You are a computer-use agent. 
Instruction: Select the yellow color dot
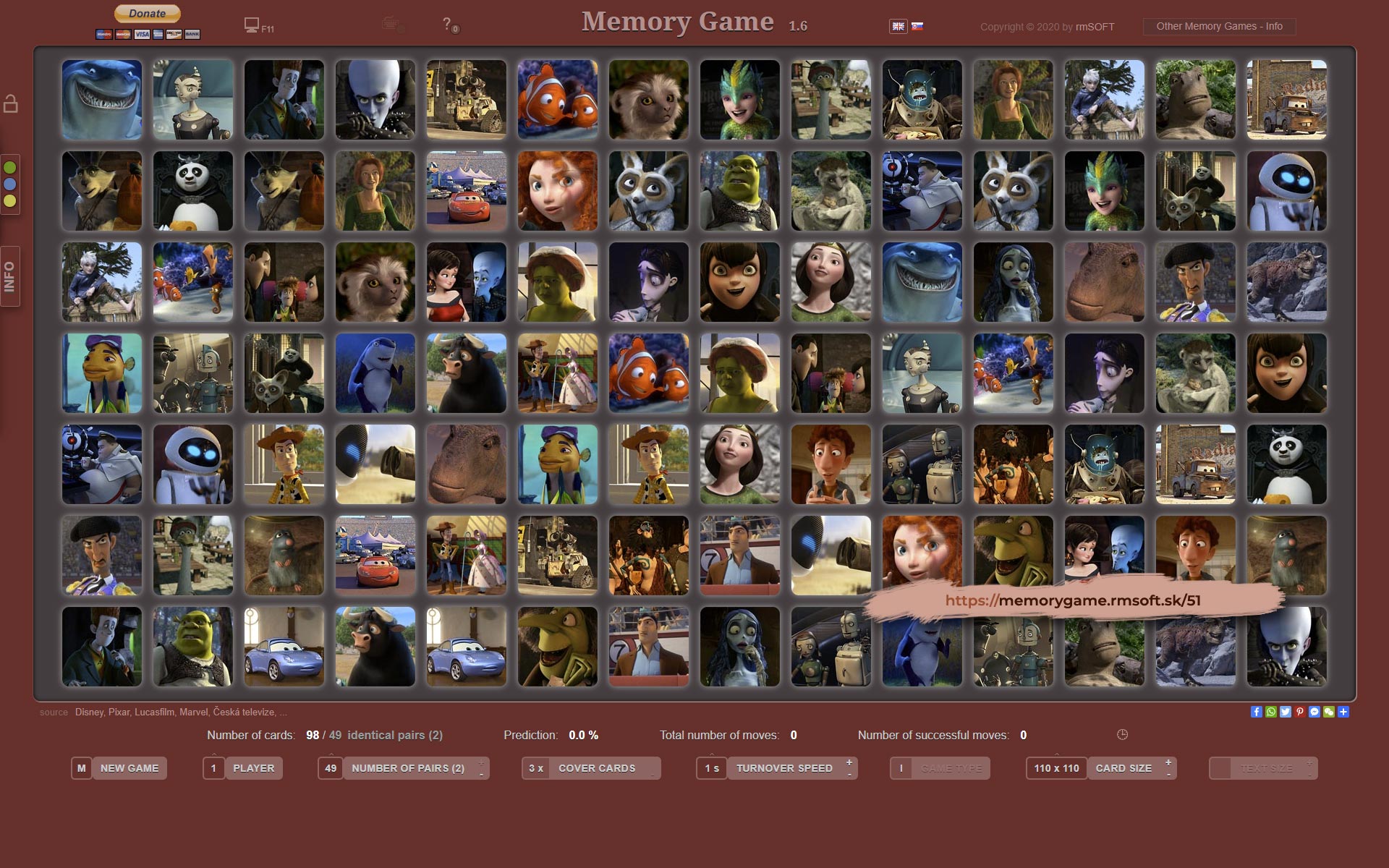[10, 201]
